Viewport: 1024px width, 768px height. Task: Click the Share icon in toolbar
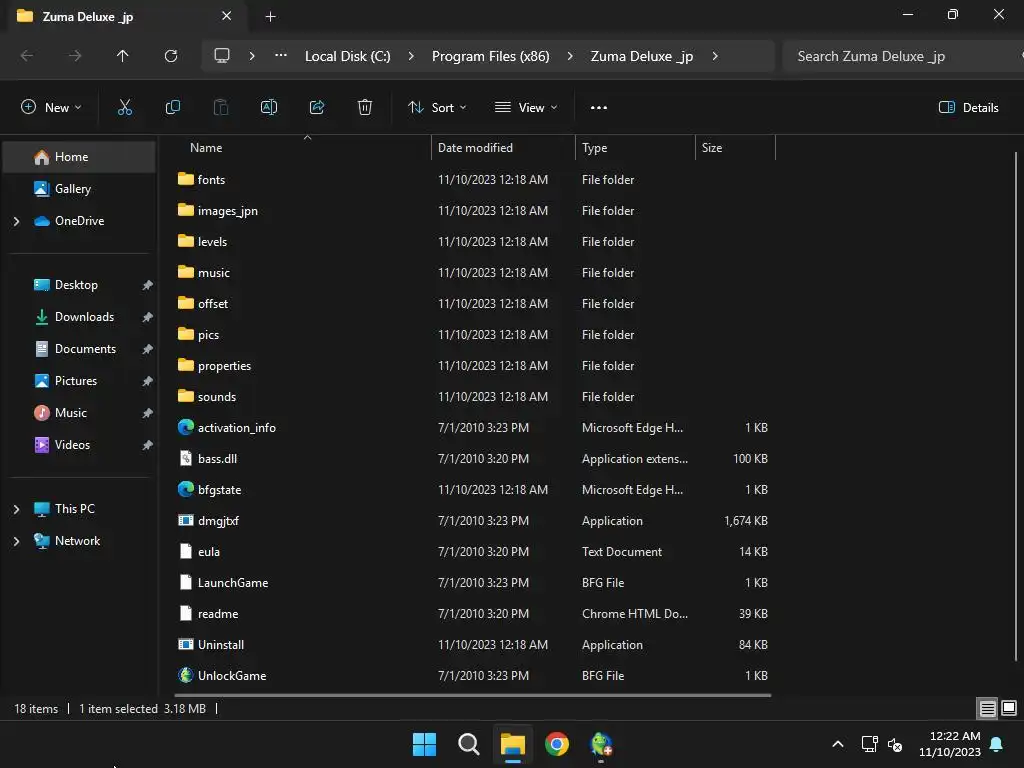317,108
